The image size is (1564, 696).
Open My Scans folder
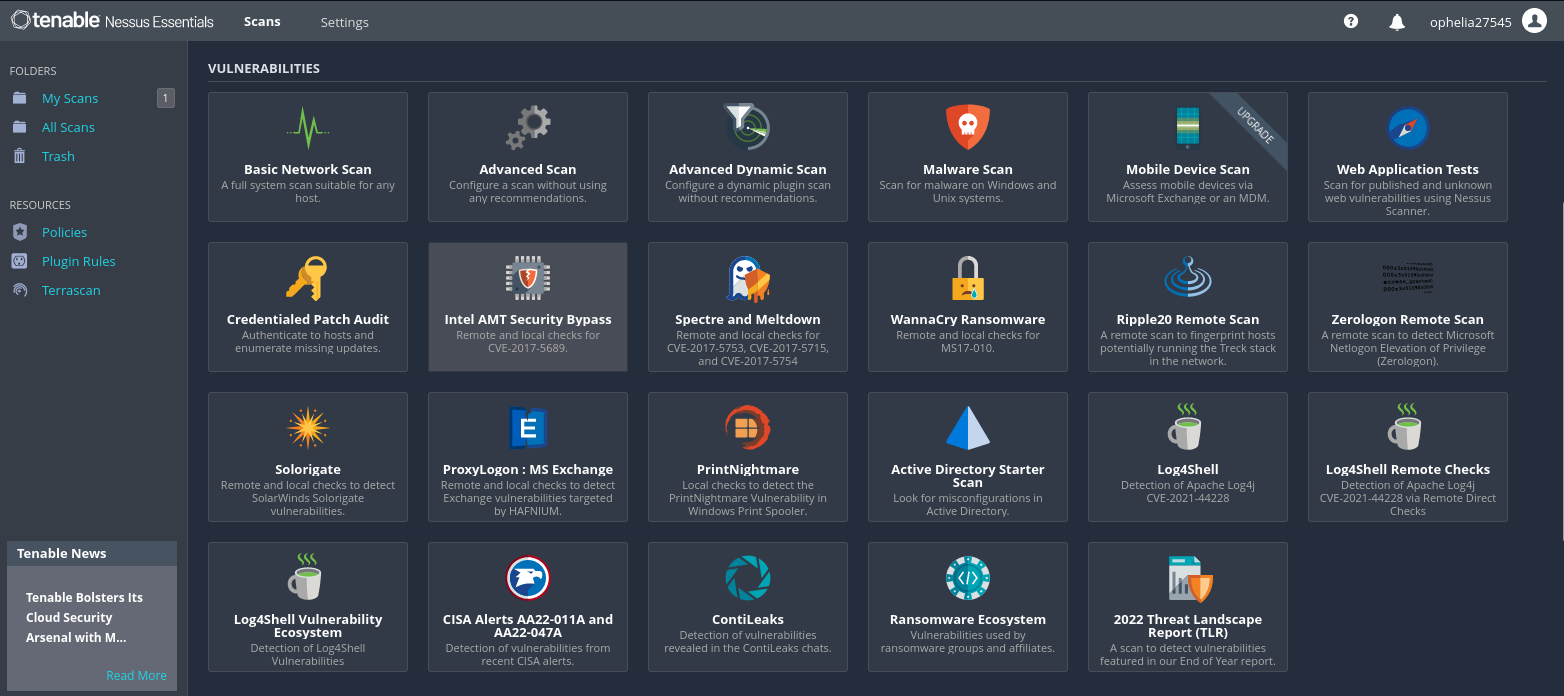point(70,98)
